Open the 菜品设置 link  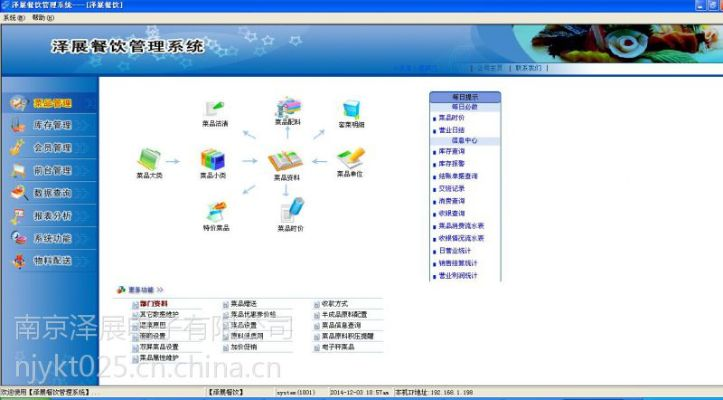243,325
